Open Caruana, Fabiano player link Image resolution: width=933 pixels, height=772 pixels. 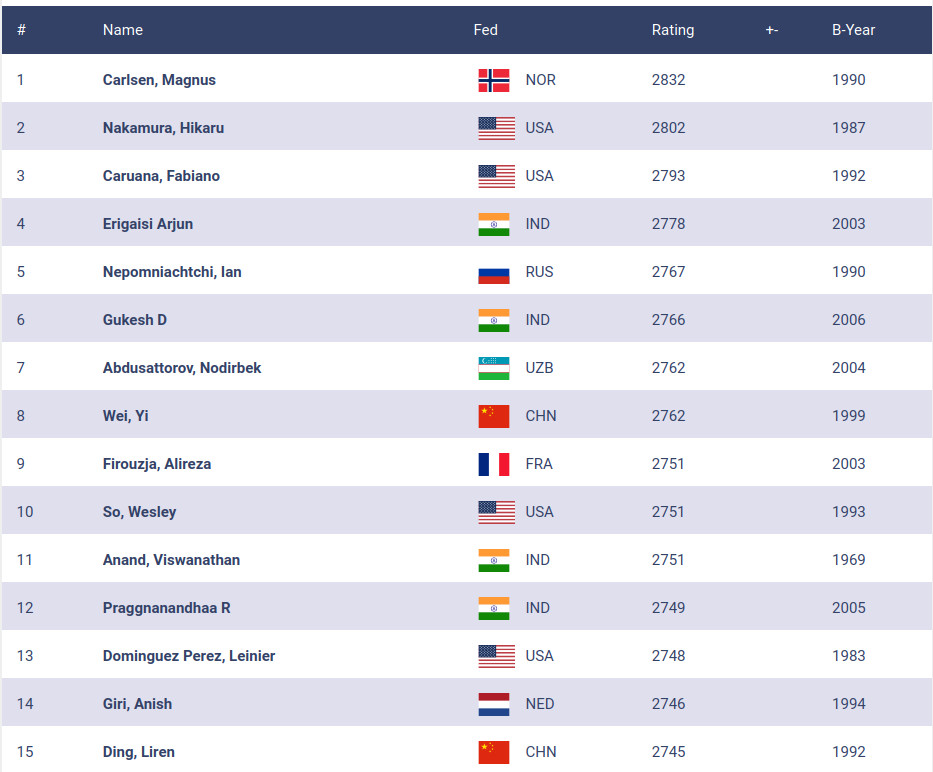point(161,176)
